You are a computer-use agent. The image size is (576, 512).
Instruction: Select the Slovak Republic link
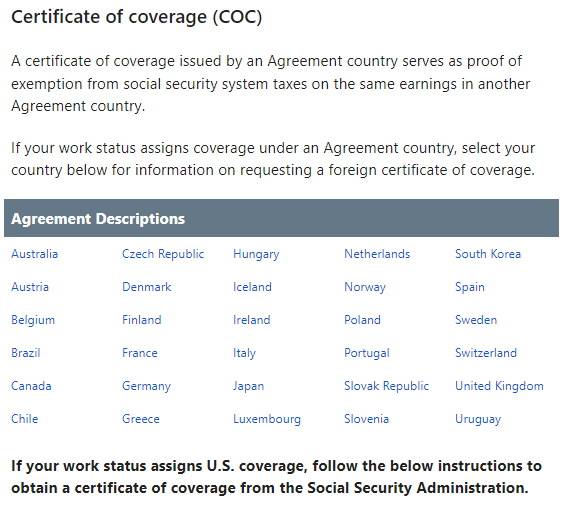(386, 386)
